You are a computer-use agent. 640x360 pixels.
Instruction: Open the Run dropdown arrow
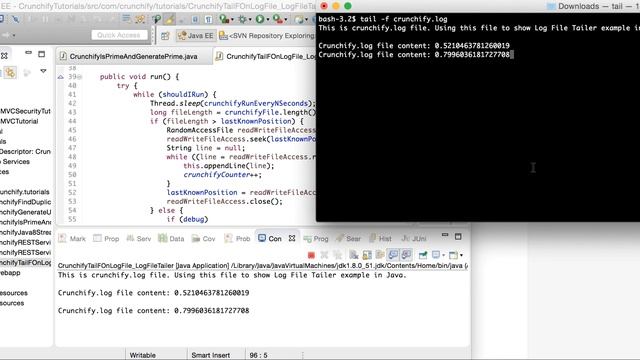267,20
